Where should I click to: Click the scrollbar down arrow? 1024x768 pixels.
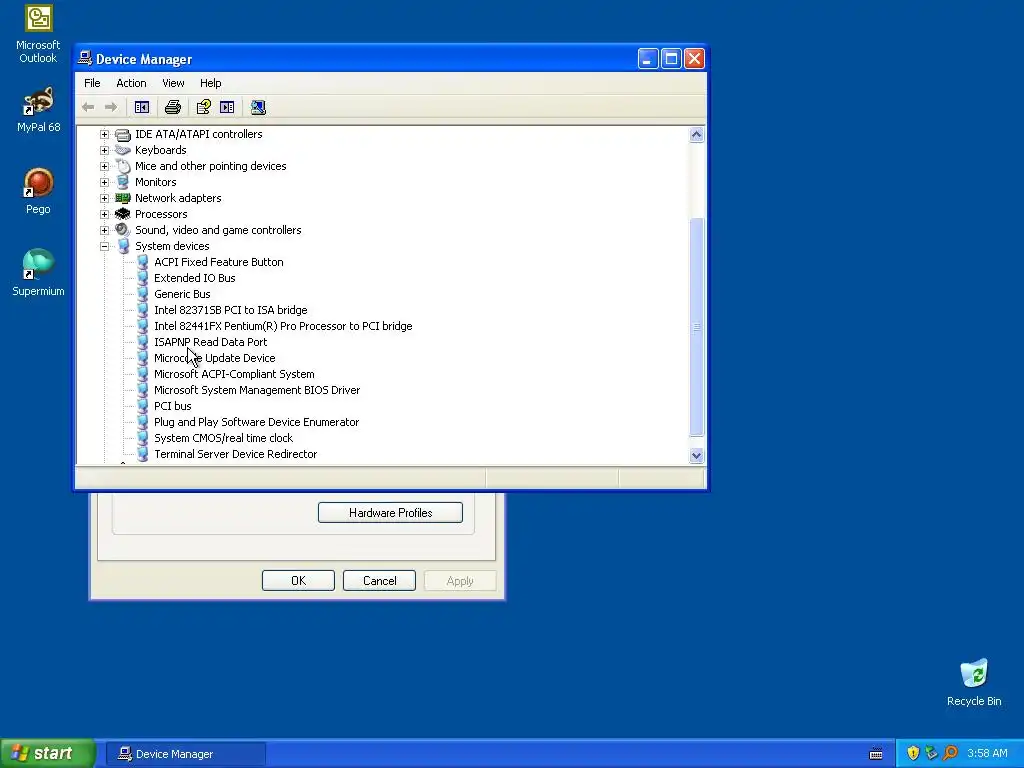pyautogui.click(x=696, y=456)
